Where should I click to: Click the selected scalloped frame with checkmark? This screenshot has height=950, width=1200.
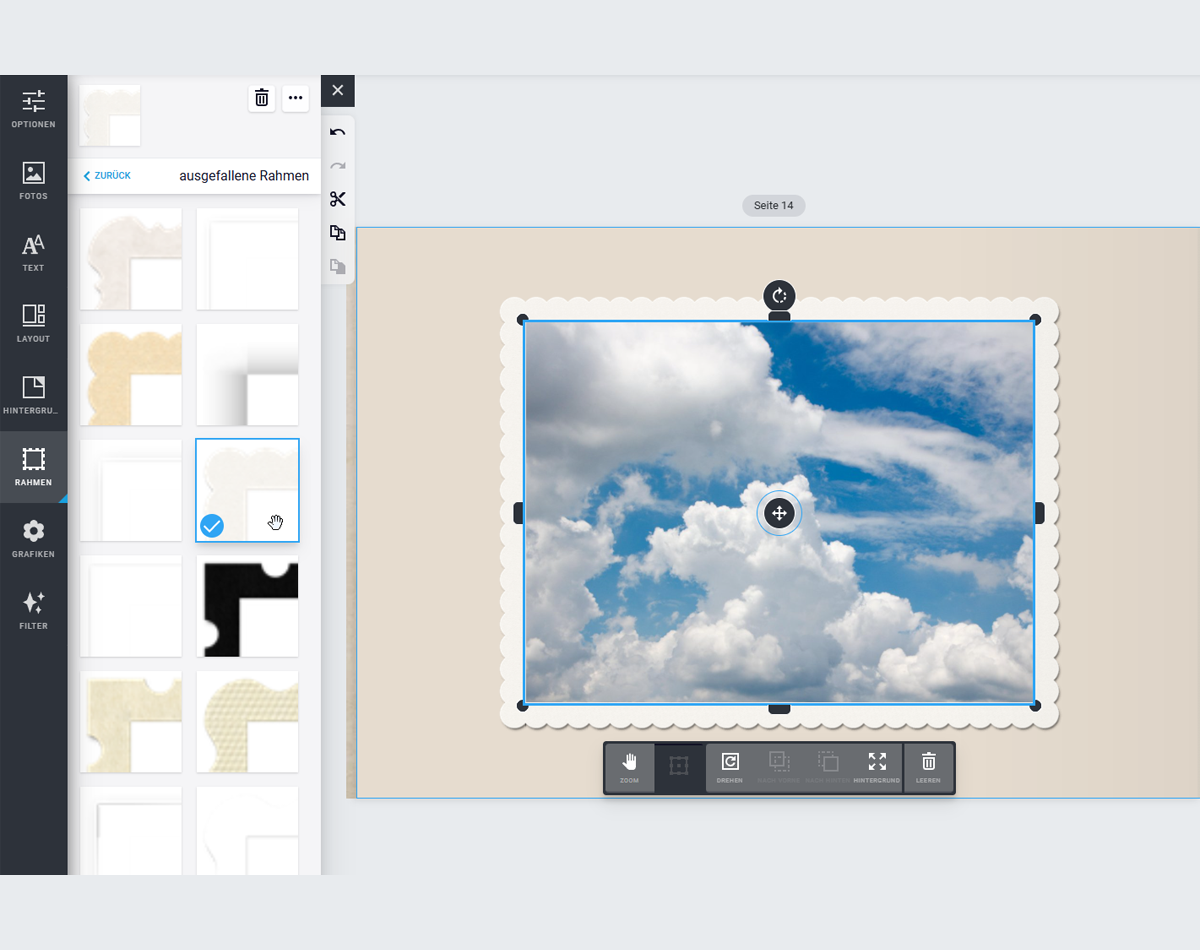point(247,491)
